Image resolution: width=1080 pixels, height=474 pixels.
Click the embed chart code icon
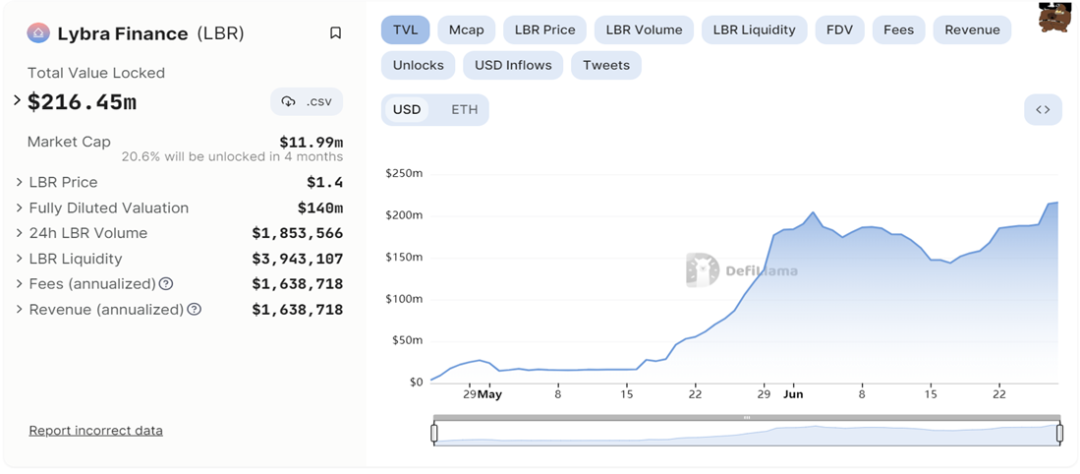(1042, 110)
